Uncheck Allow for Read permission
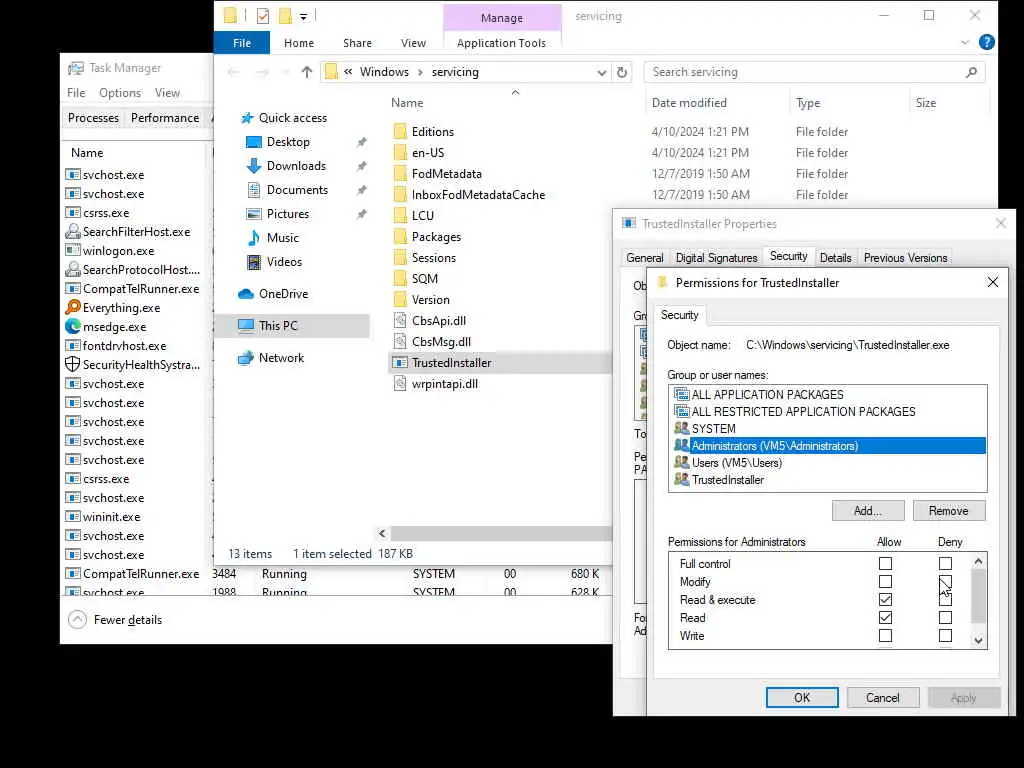1024x768 pixels. [x=885, y=618]
